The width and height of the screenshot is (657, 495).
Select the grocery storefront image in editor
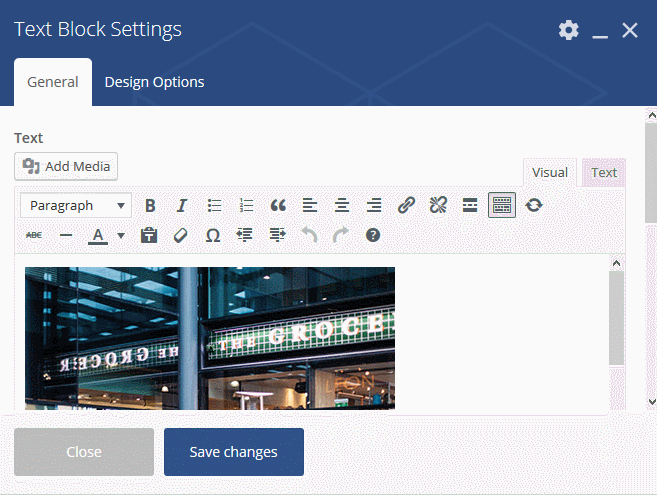tap(210, 338)
